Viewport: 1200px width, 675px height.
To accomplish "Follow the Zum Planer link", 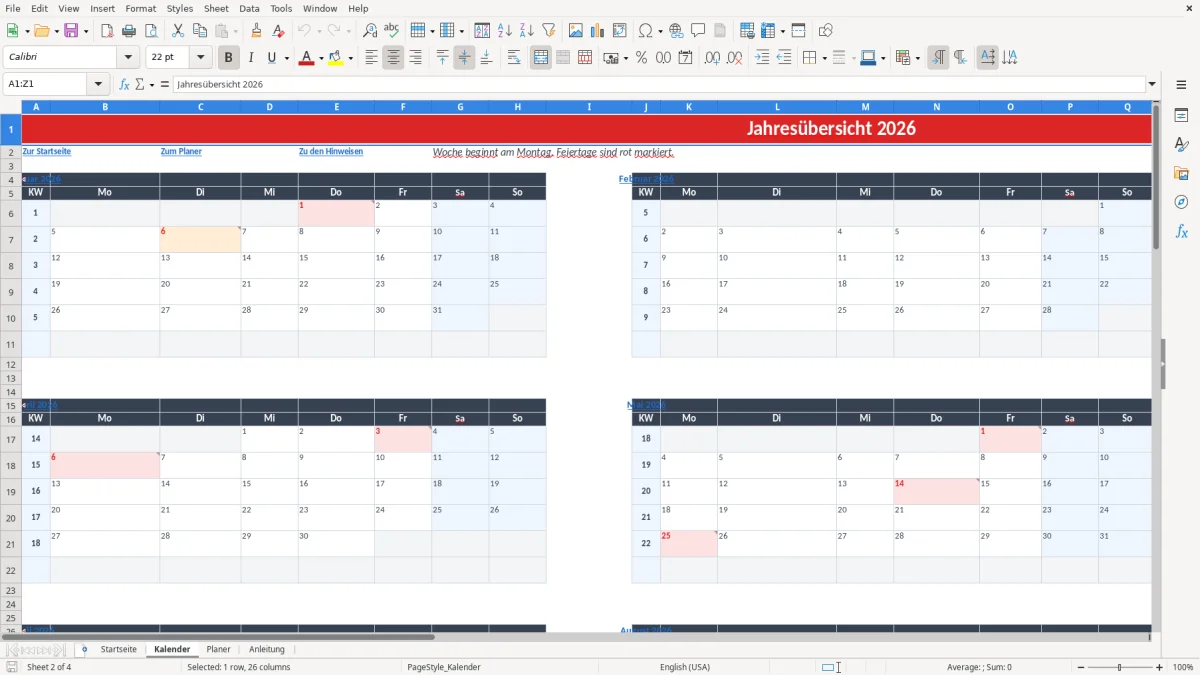I will 181,151.
